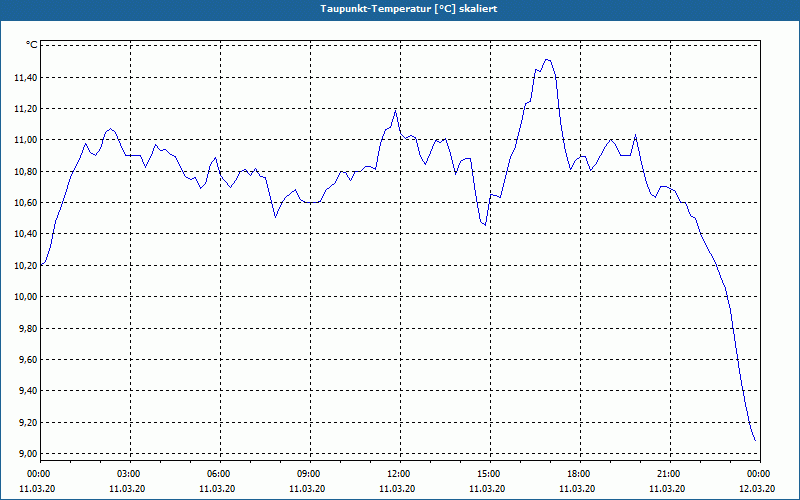Viewport: 800px width, 500px height.
Task: Click the 11,00 y-axis label
Action: 27,140
